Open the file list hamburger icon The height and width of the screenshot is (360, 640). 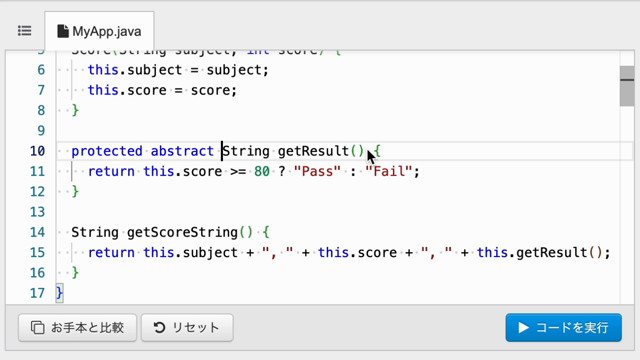[x=24, y=31]
